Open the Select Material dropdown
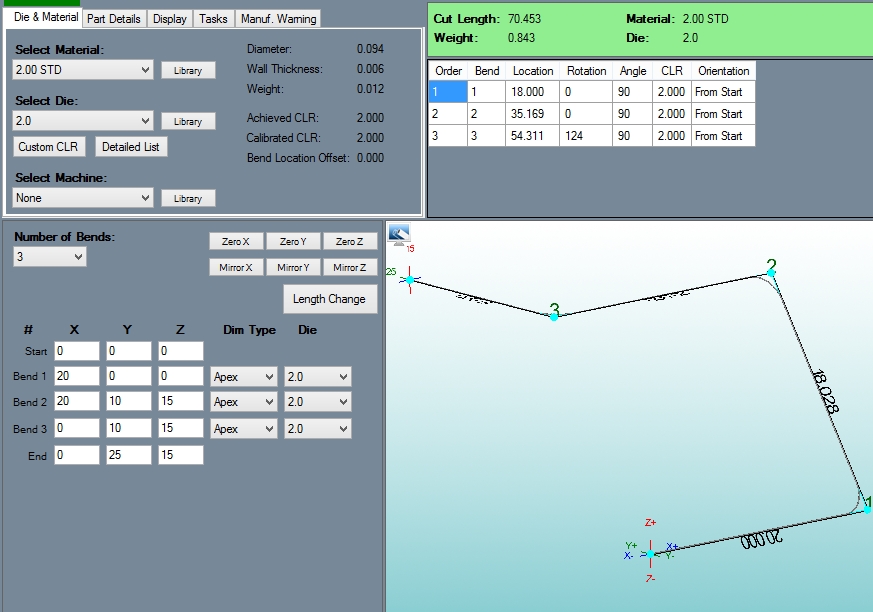This screenshot has width=873, height=612. [82, 70]
